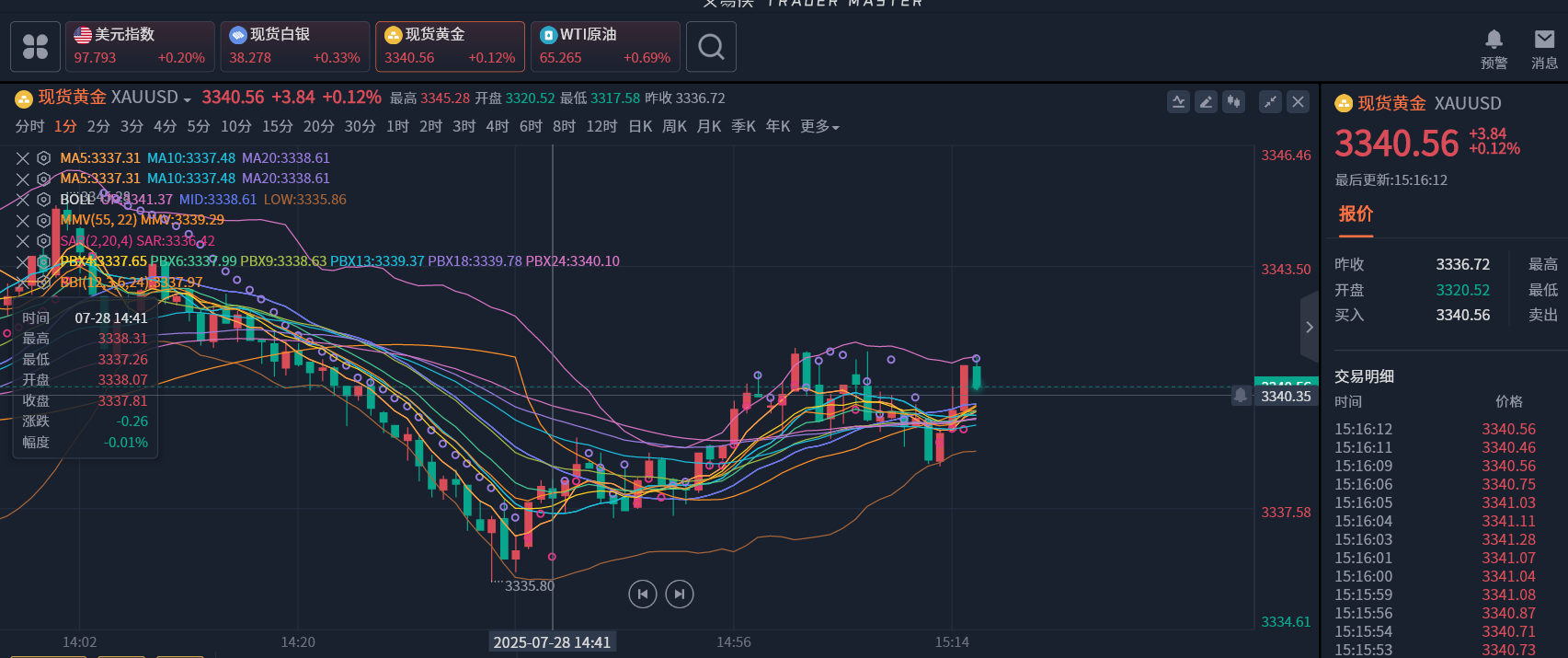Click trade price 3341.28
This screenshot has width=1568, height=658.
[1508, 539]
